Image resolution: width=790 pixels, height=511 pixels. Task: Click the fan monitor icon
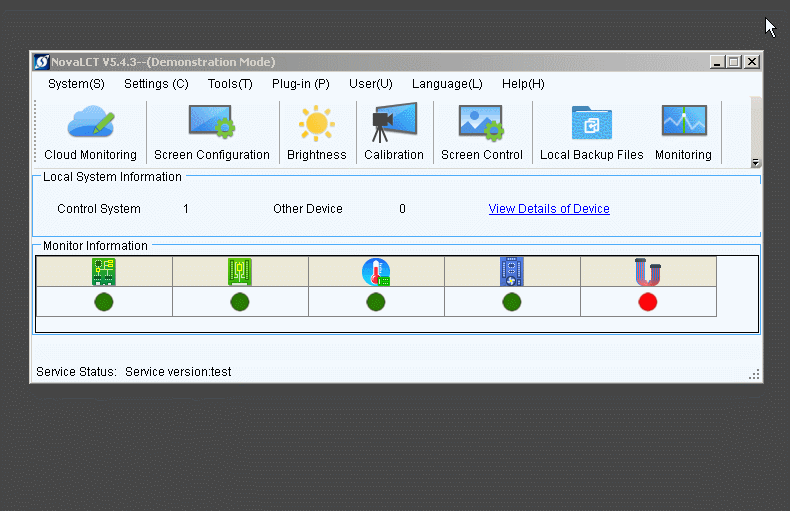click(512, 271)
